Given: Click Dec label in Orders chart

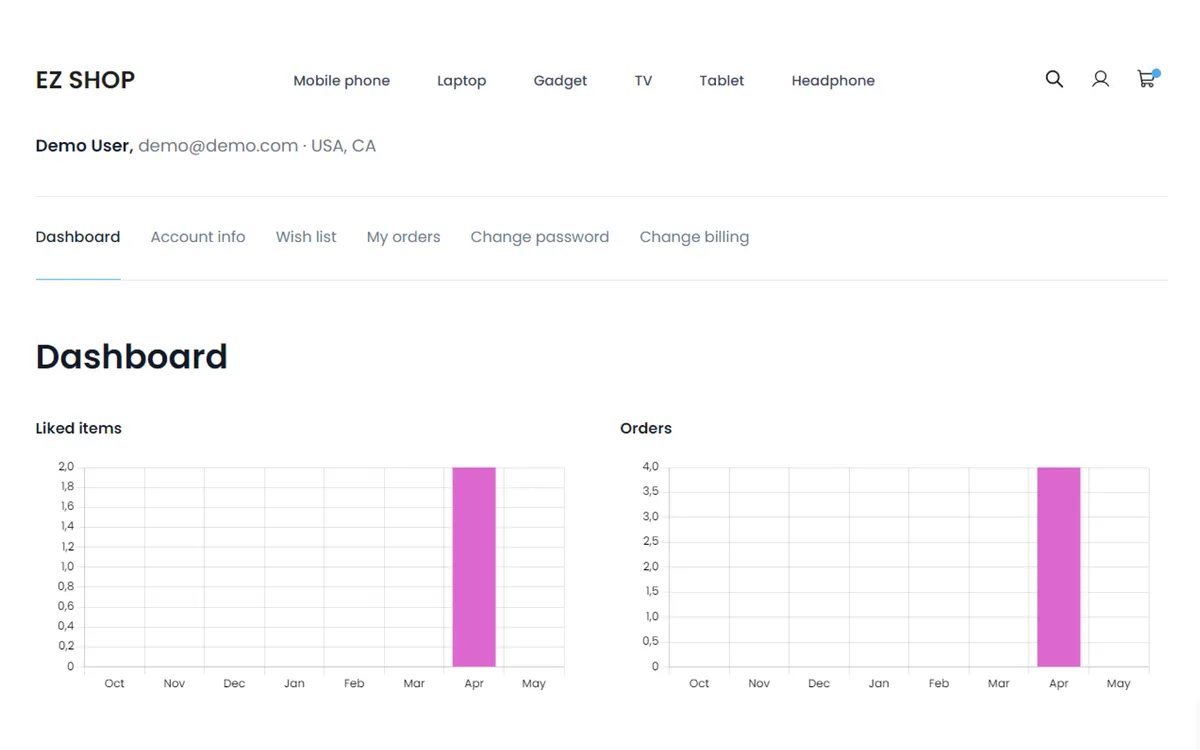Looking at the screenshot, I should (819, 684).
